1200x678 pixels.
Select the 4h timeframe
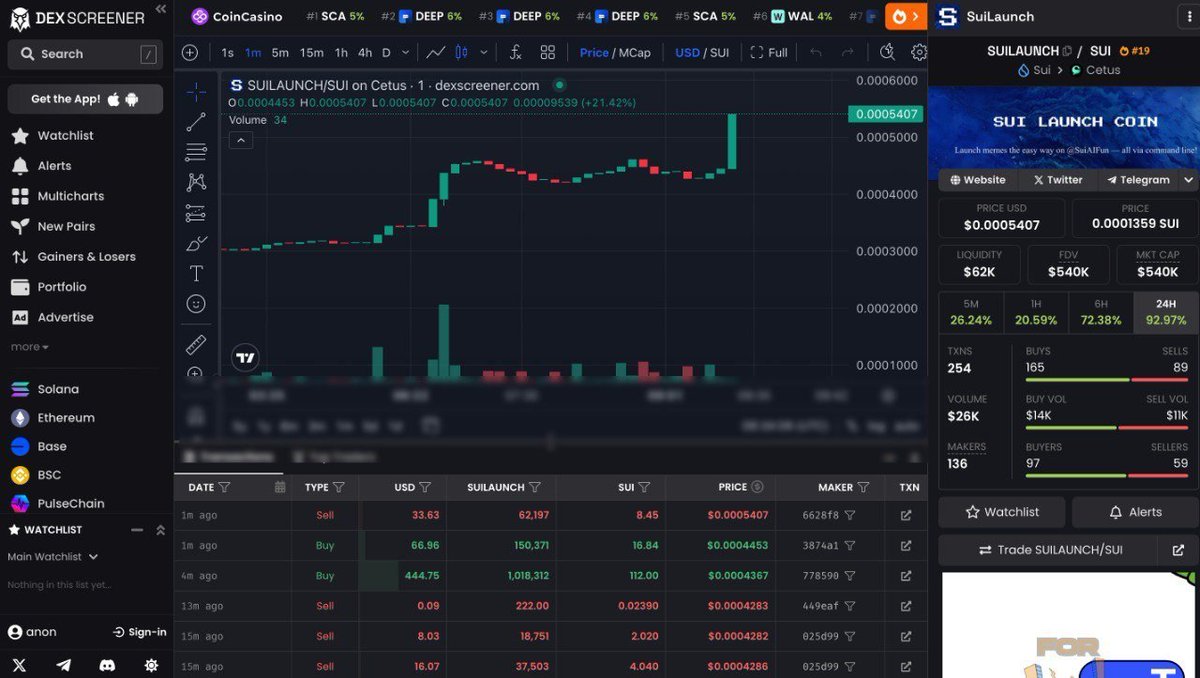pos(365,53)
